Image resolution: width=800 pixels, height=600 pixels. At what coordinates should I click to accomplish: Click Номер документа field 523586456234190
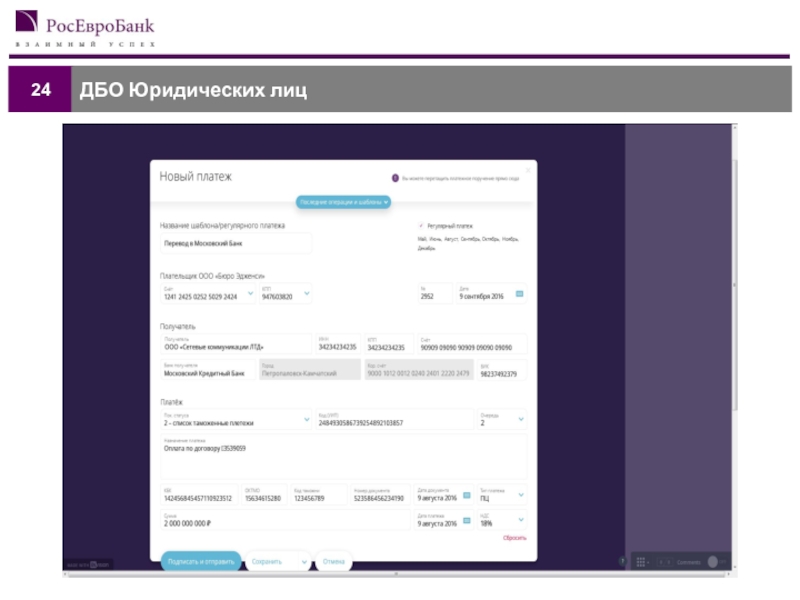[381, 495]
